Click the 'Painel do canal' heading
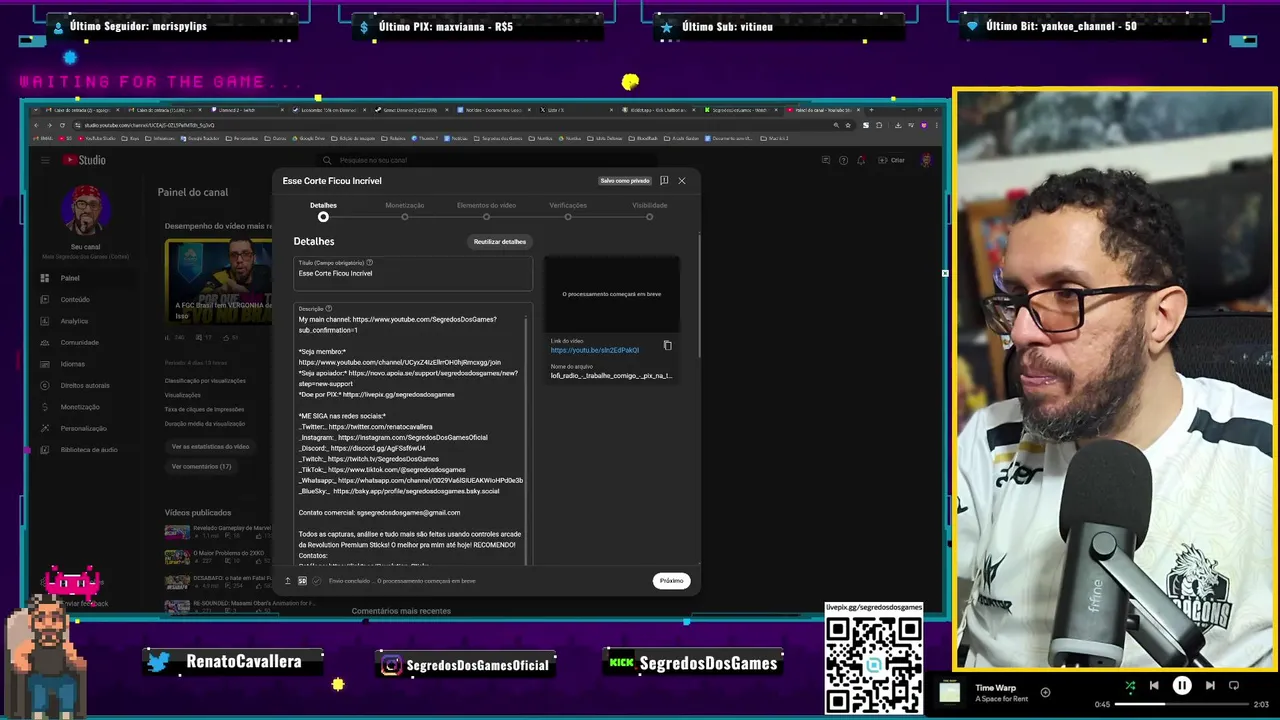 click(193, 192)
